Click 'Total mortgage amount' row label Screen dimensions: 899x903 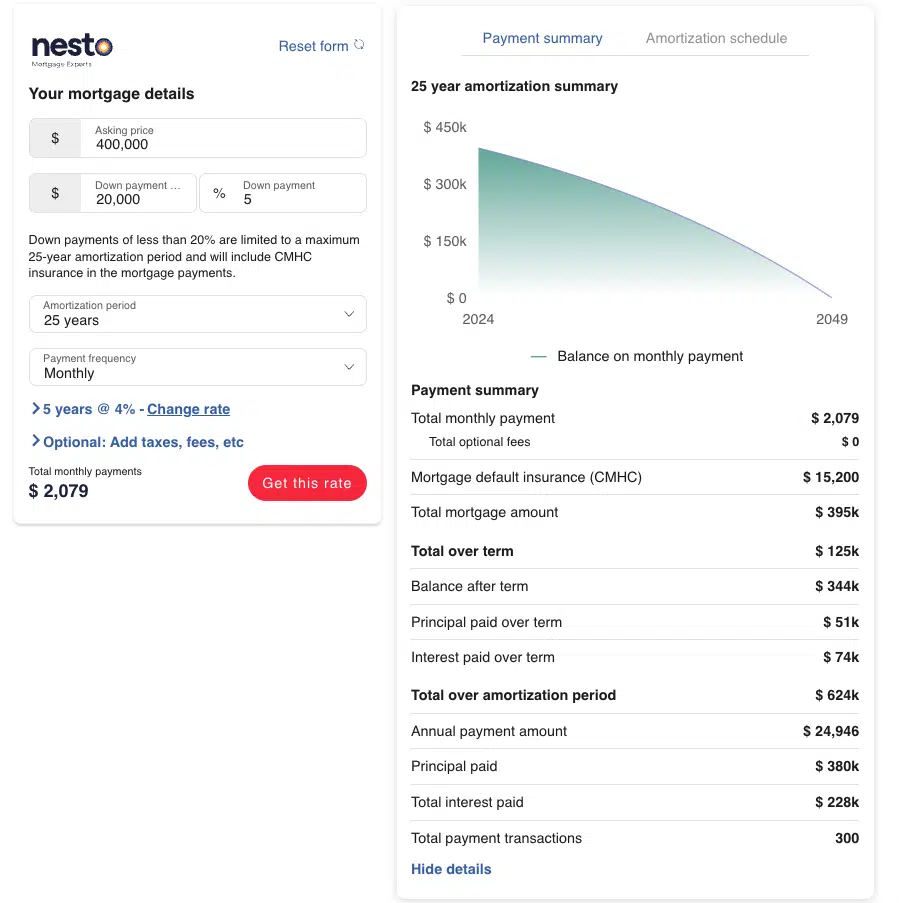(484, 512)
